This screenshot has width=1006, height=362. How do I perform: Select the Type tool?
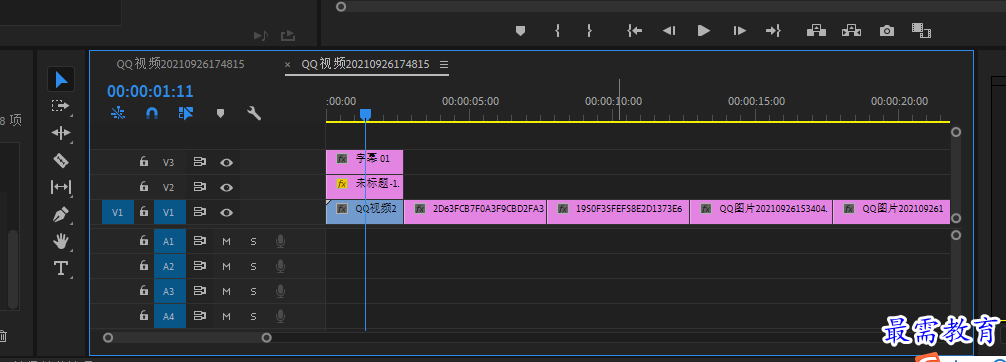60,268
